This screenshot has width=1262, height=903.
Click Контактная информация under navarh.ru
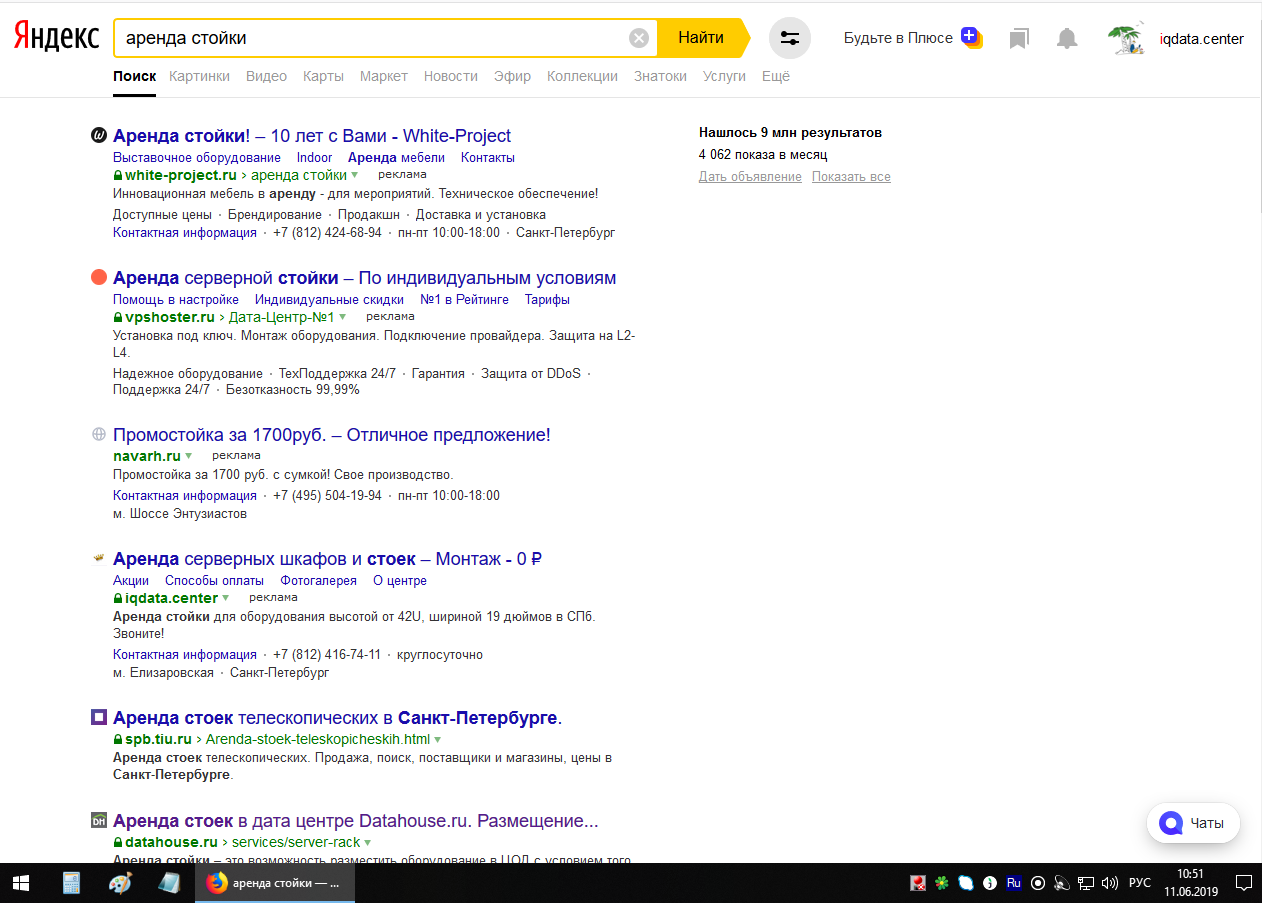(x=185, y=496)
